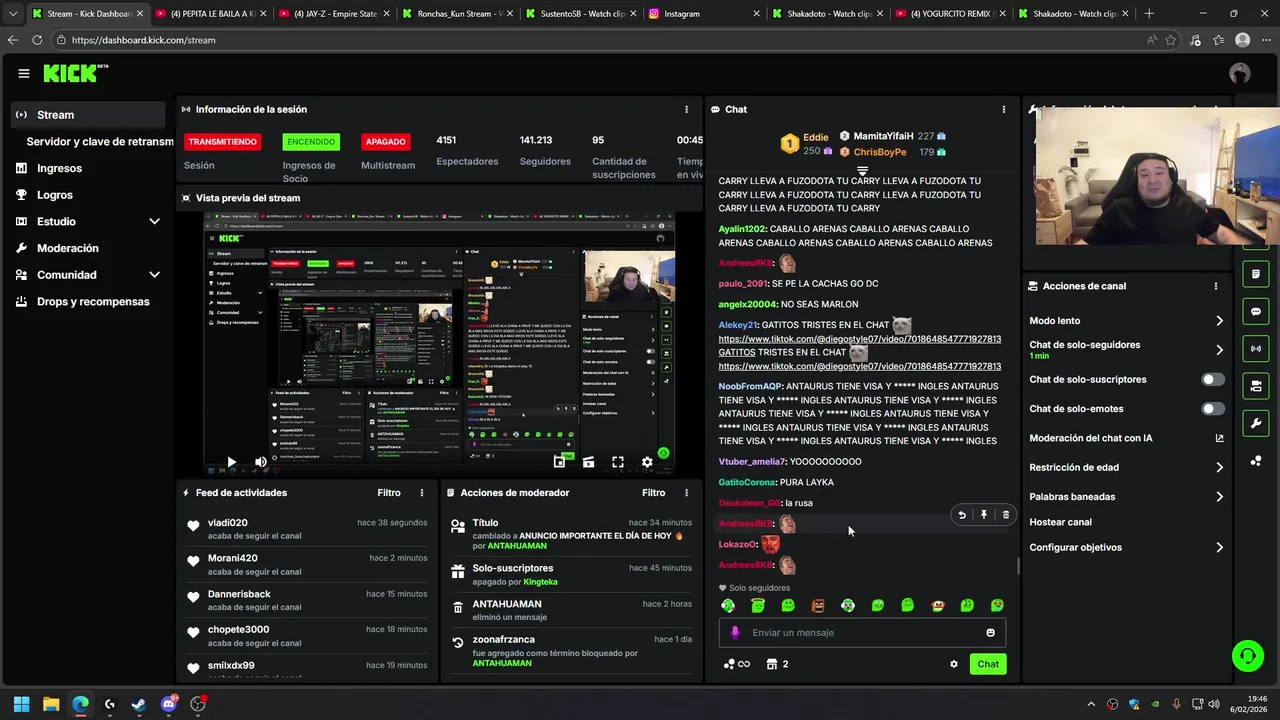Open moderator actions three-dot menu
This screenshot has width=1280, height=720.
[686, 493]
